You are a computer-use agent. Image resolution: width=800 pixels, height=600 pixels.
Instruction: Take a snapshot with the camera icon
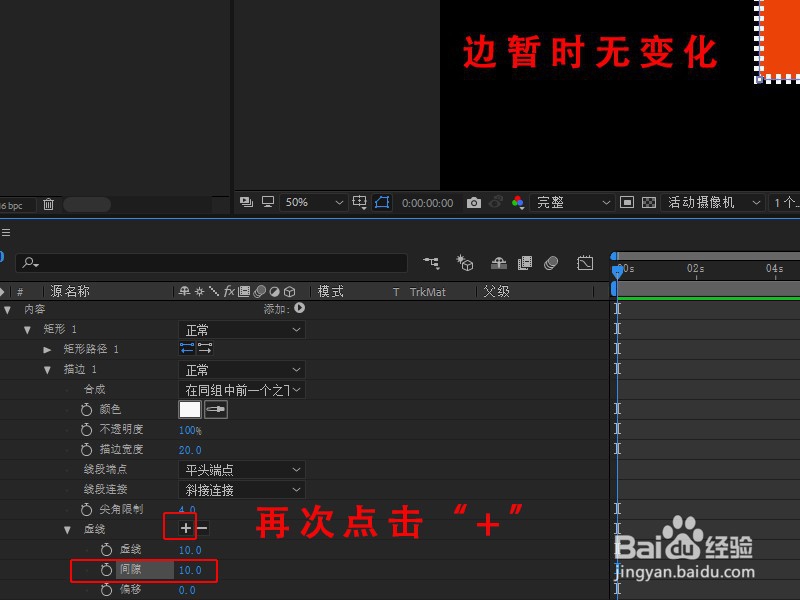tap(477, 202)
